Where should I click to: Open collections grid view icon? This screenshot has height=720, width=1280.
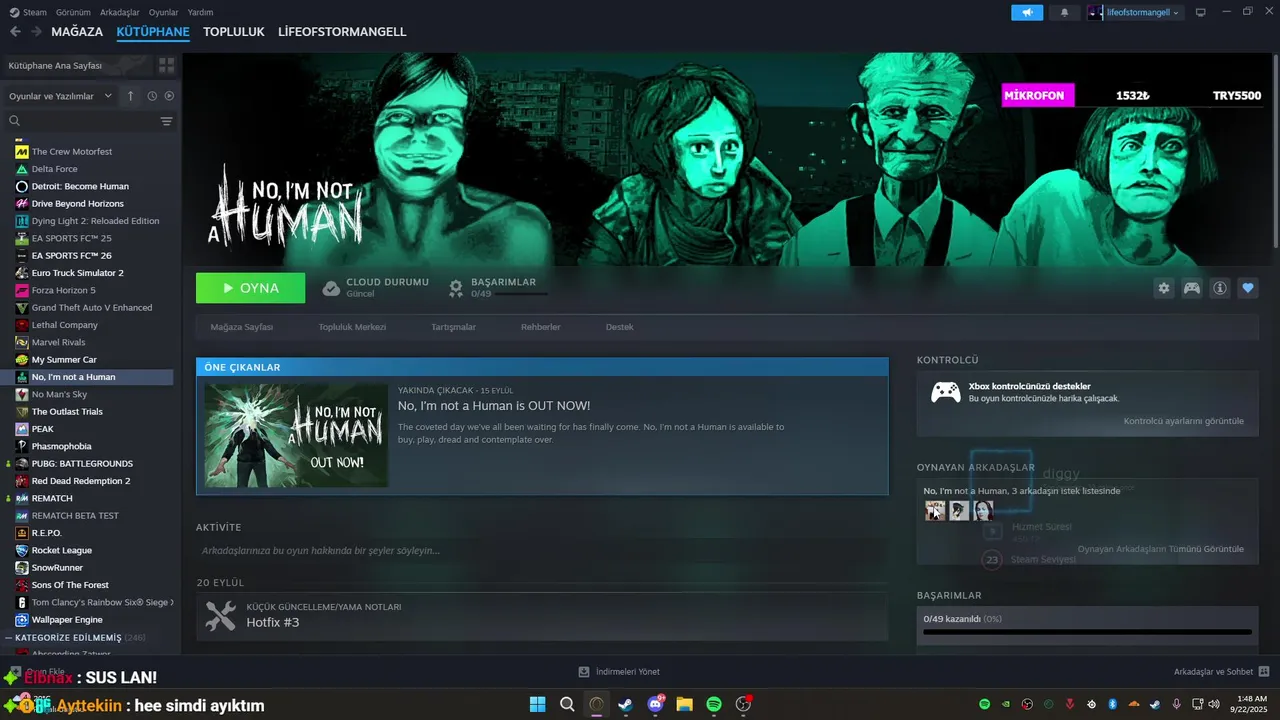(x=166, y=65)
